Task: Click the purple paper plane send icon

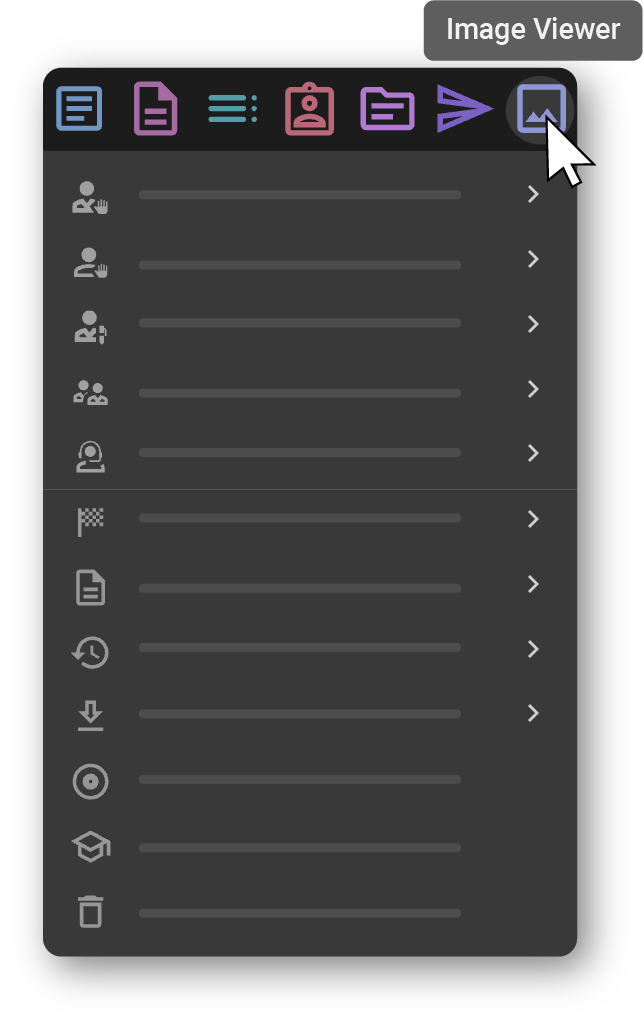Action: (464, 109)
